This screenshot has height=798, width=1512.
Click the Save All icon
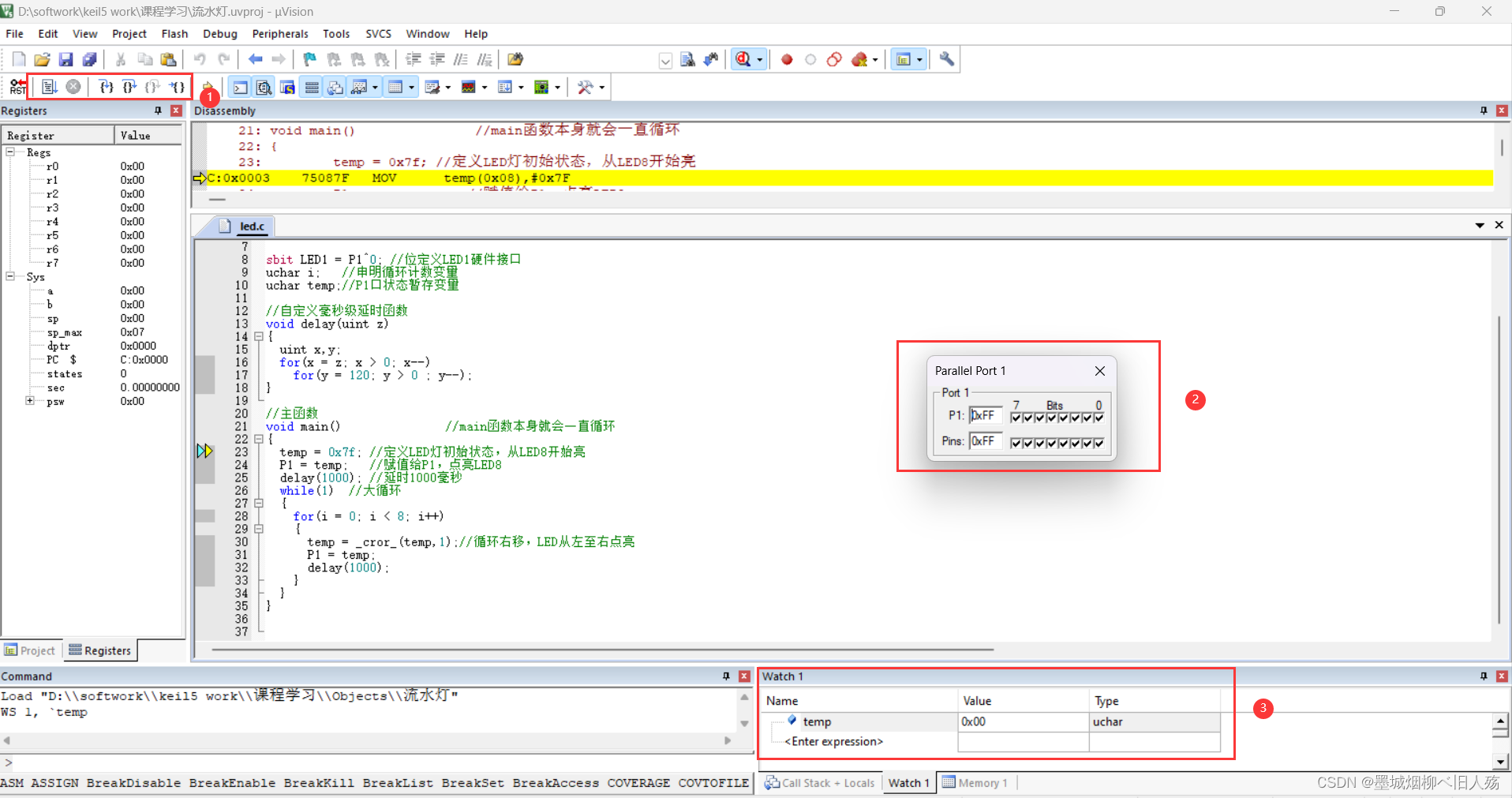click(89, 59)
